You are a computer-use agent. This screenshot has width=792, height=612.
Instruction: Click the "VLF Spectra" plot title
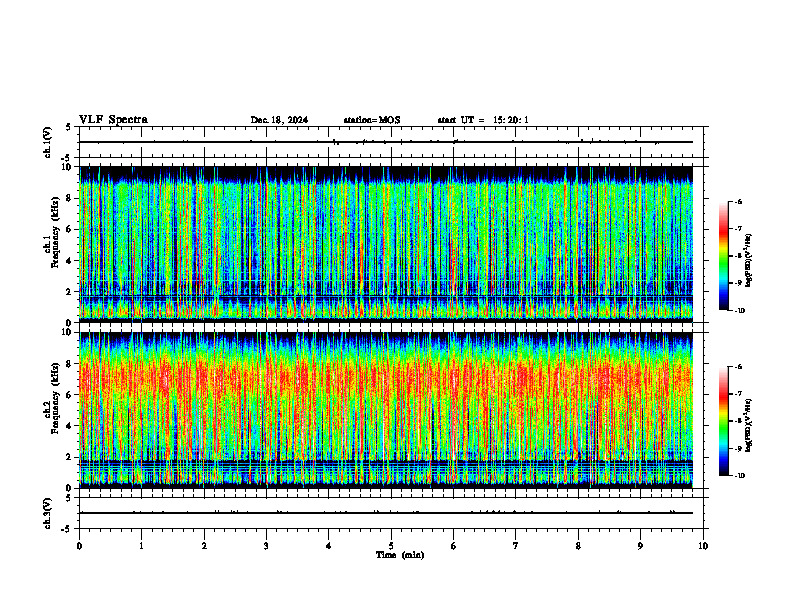(113, 120)
